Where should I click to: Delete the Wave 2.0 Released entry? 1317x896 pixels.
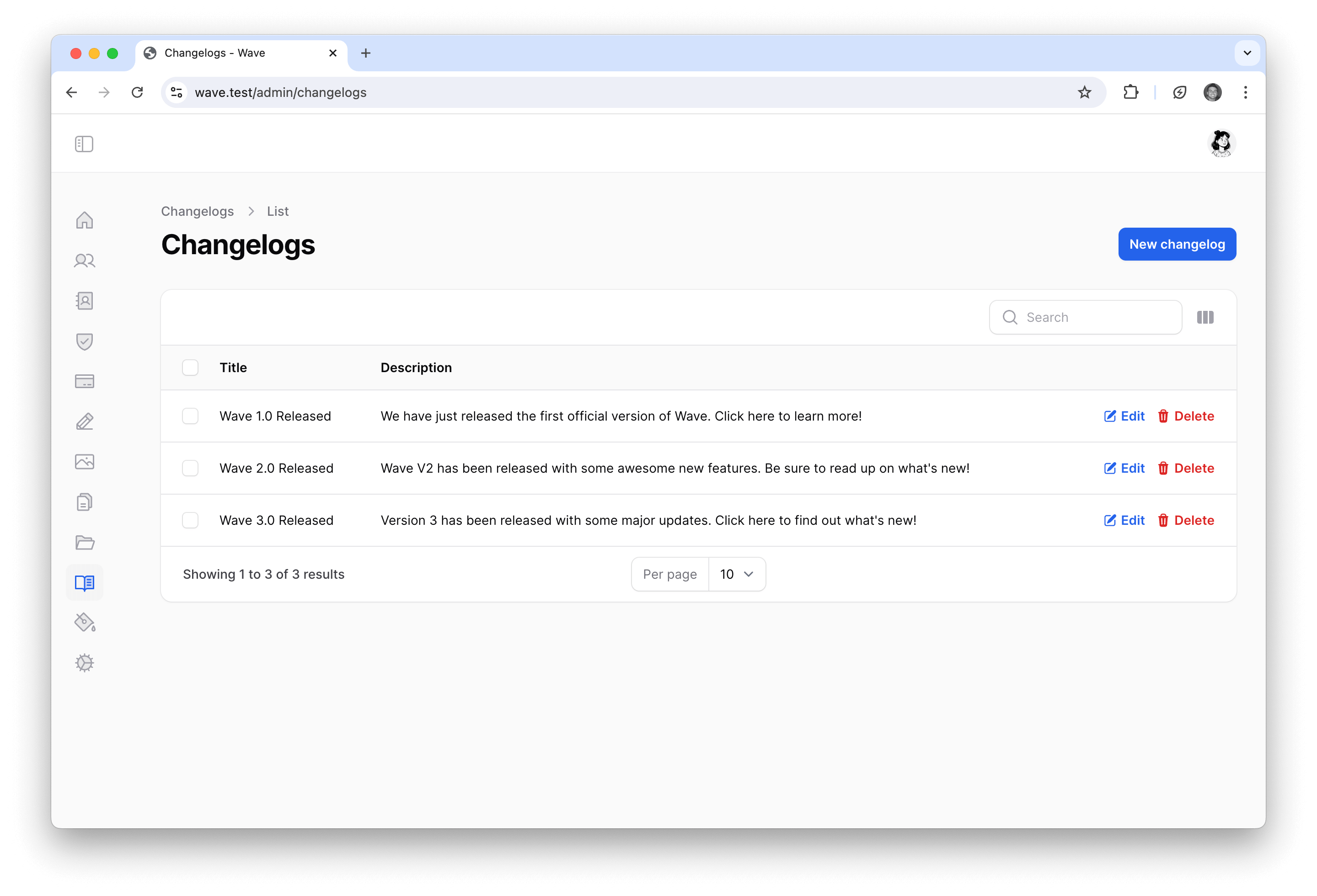[x=1185, y=469]
